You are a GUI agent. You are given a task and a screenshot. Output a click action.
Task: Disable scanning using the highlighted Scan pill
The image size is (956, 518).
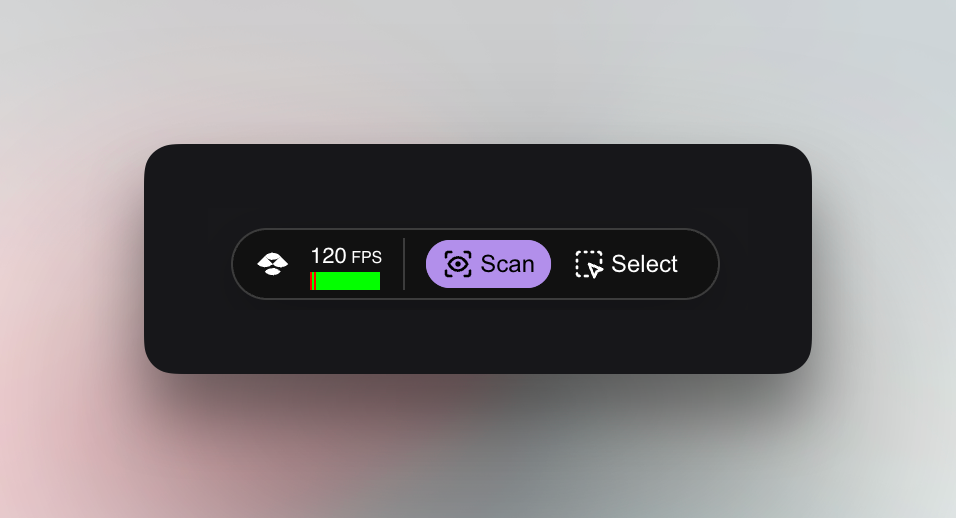tap(488, 264)
